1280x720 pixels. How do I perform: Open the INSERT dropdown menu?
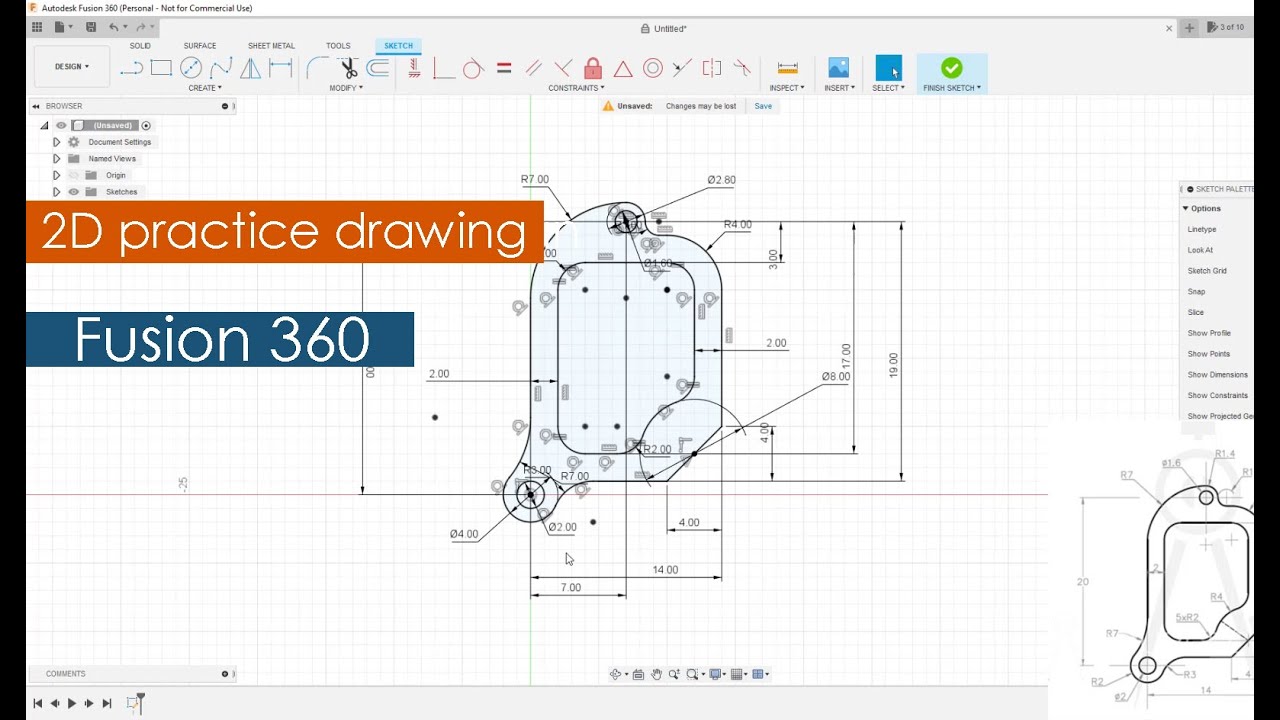tap(839, 88)
